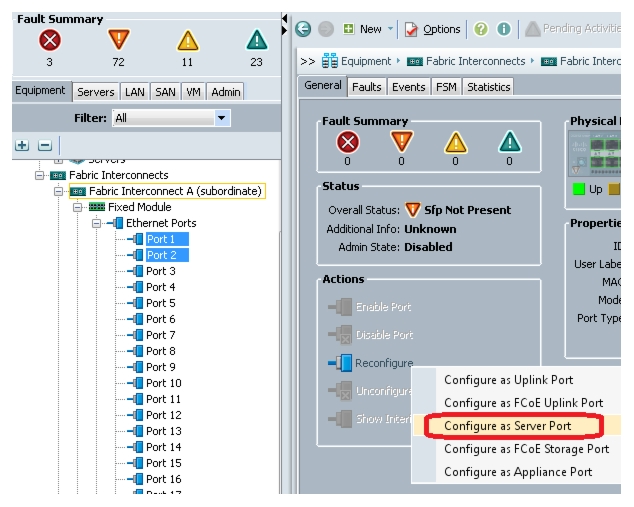Click the teal warning faults icon showing 23
Screen dimensions: 634x507
click(x=257, y=40)
